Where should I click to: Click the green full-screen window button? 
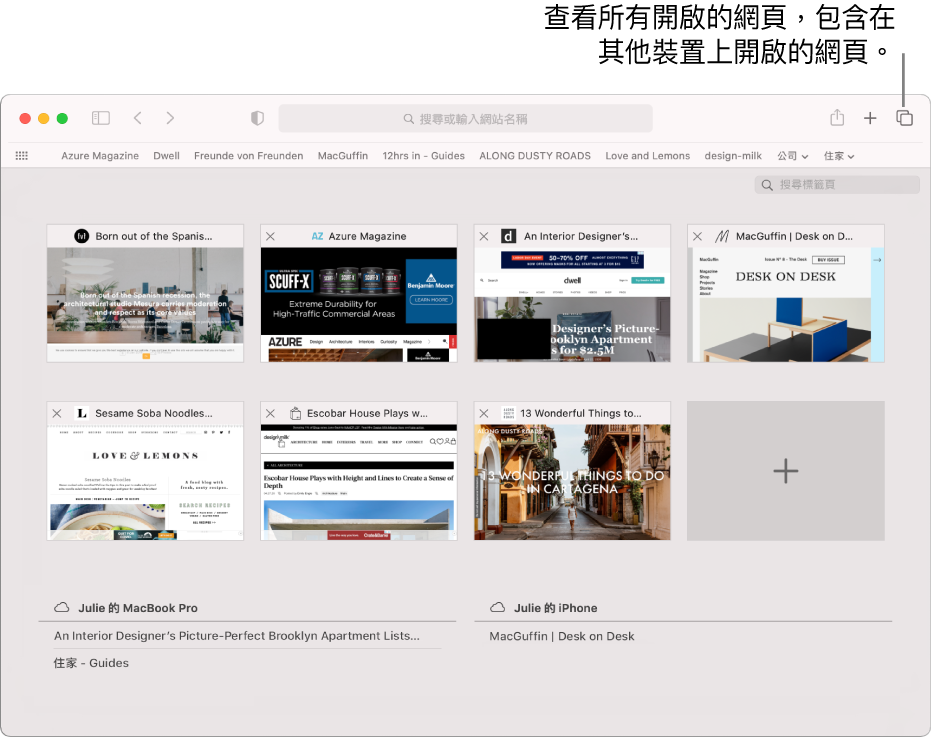[62, 118]
